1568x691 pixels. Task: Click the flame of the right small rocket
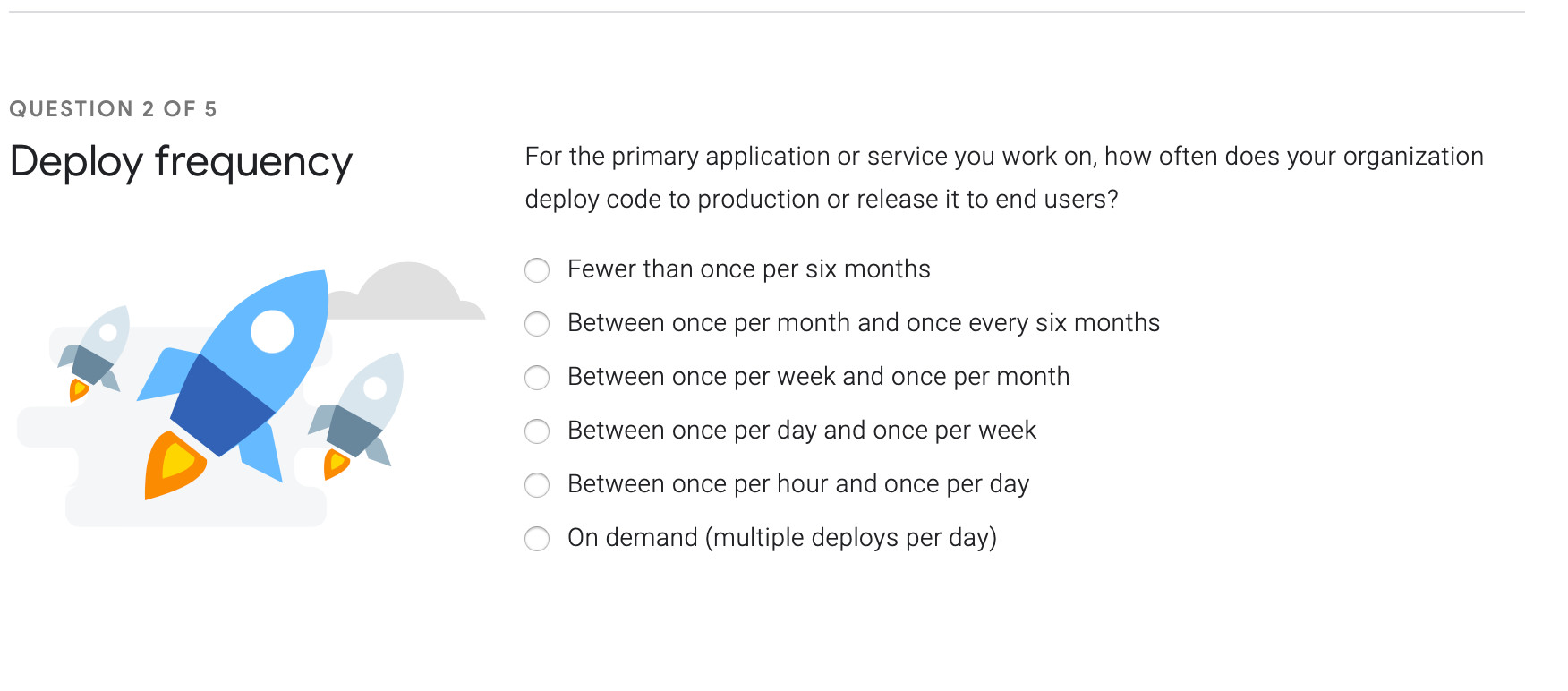point(336,464)
